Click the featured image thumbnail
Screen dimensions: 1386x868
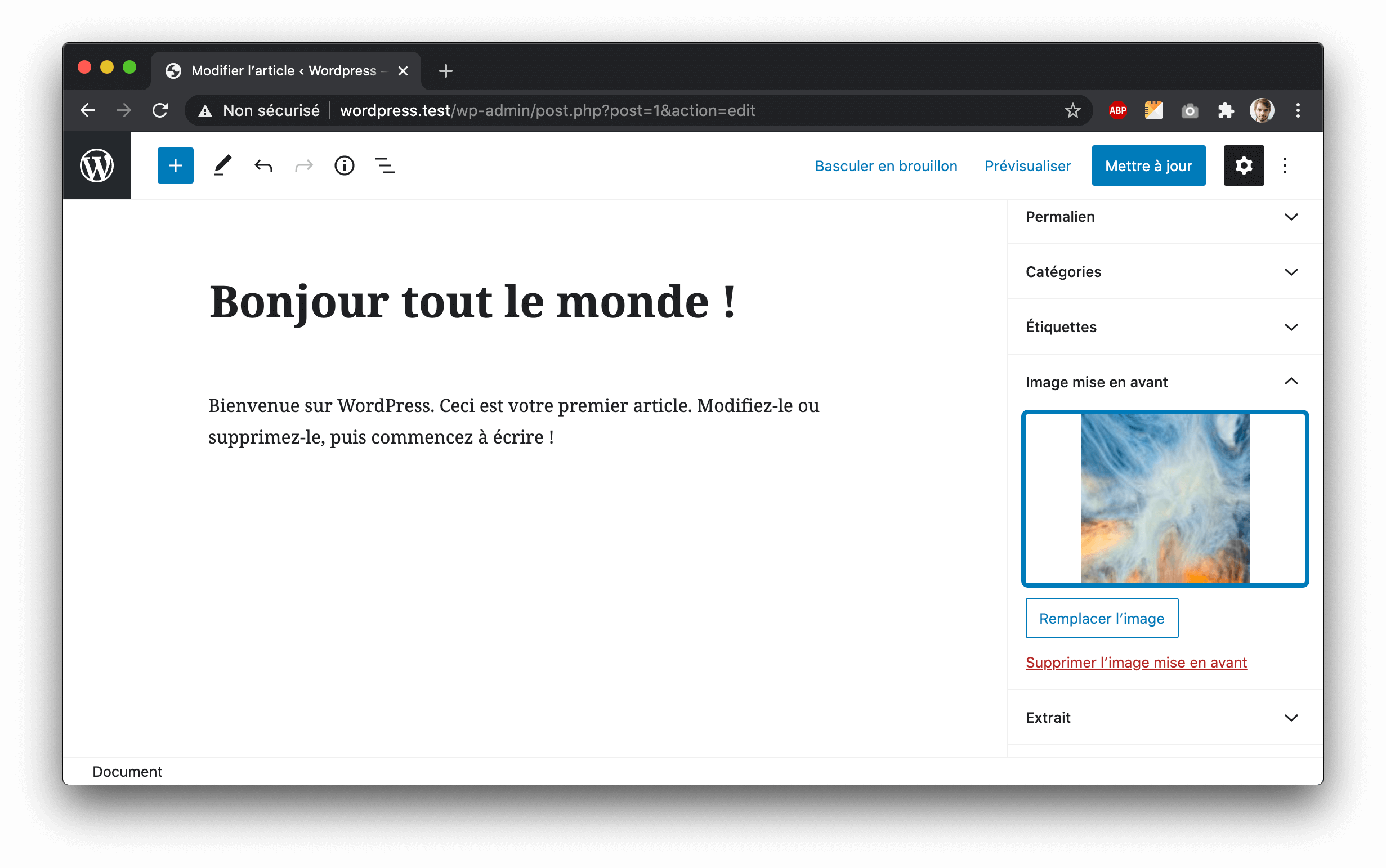point(1165,498)
